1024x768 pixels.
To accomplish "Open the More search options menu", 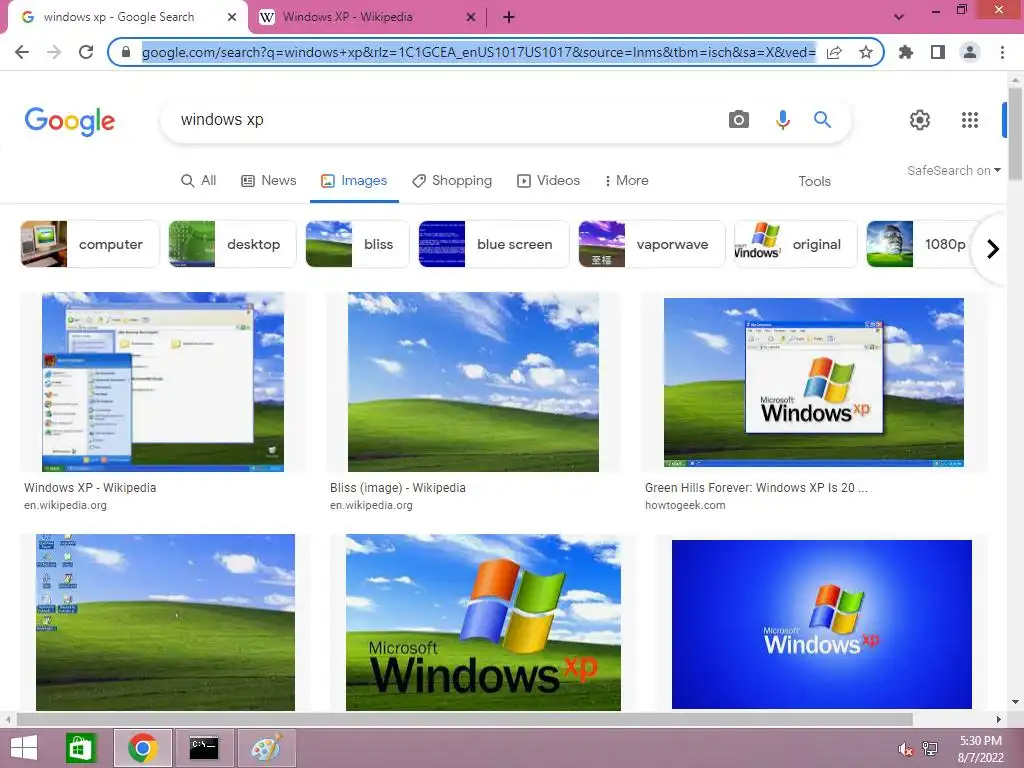I will coord(626,180).
